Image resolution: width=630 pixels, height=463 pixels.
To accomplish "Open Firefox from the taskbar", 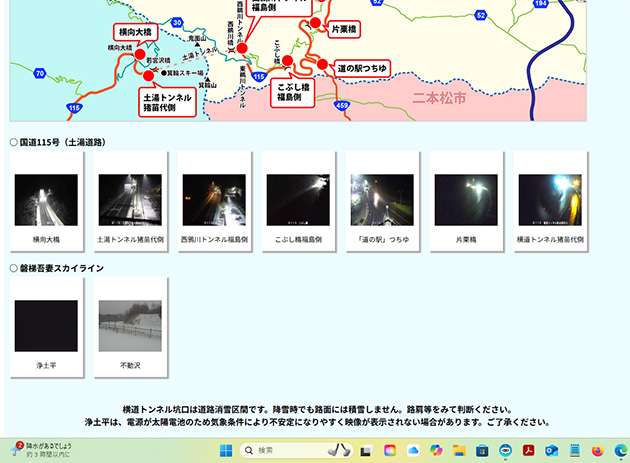I will point(598,450).
